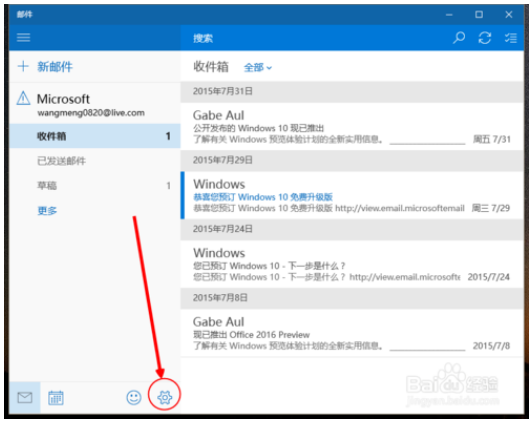Click the 2015年7月24日 date header

click(x=352, y=229)
